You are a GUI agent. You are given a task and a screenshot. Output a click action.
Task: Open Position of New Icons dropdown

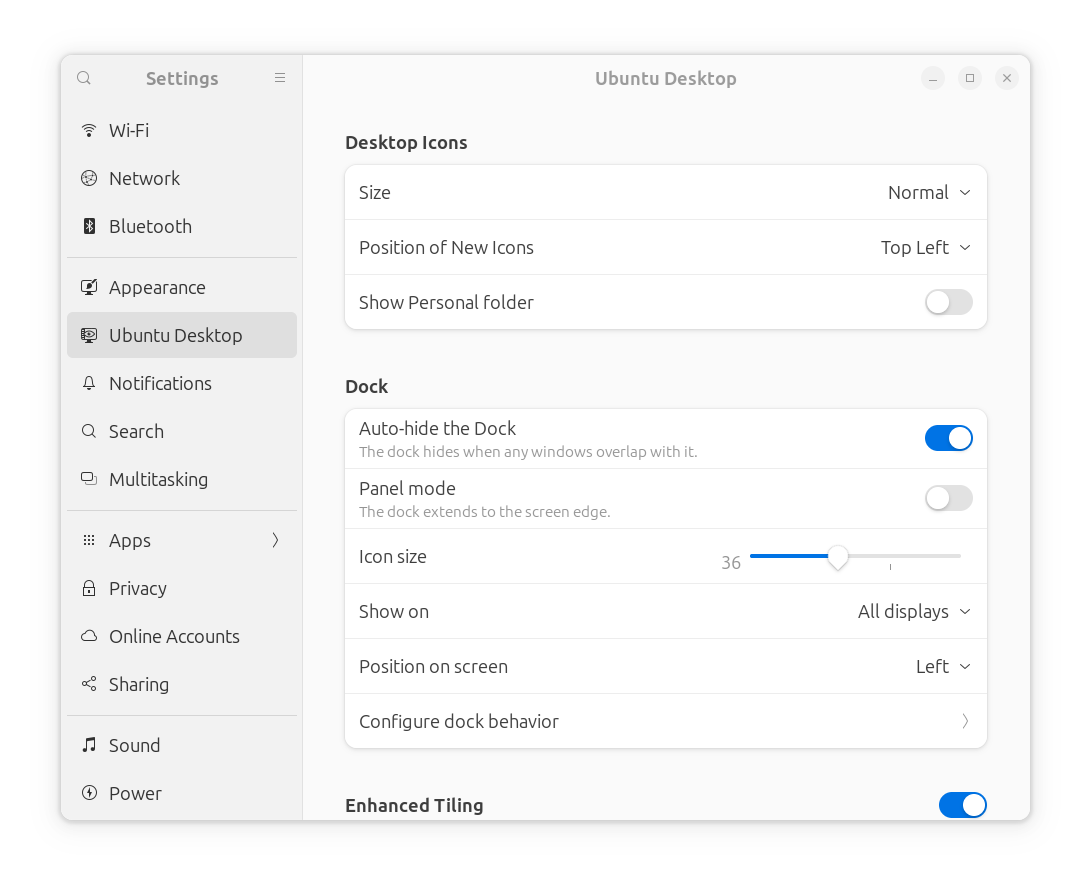coord(925,248)
